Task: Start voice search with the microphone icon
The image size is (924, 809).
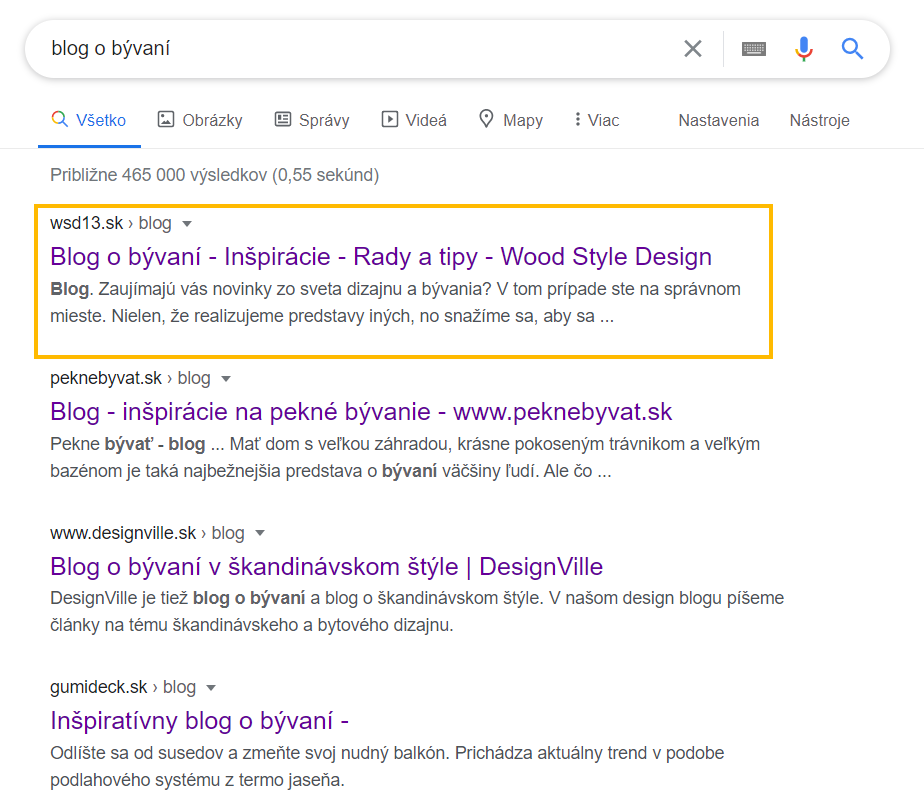Action: click(803, 48)
